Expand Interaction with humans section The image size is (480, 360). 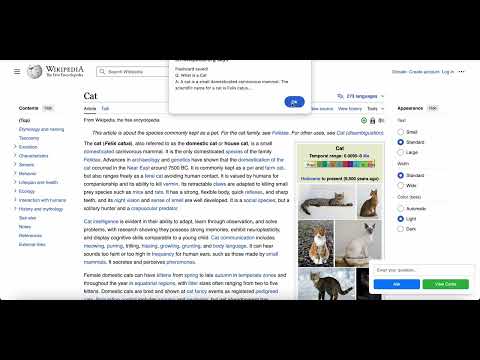pos(15,200)
